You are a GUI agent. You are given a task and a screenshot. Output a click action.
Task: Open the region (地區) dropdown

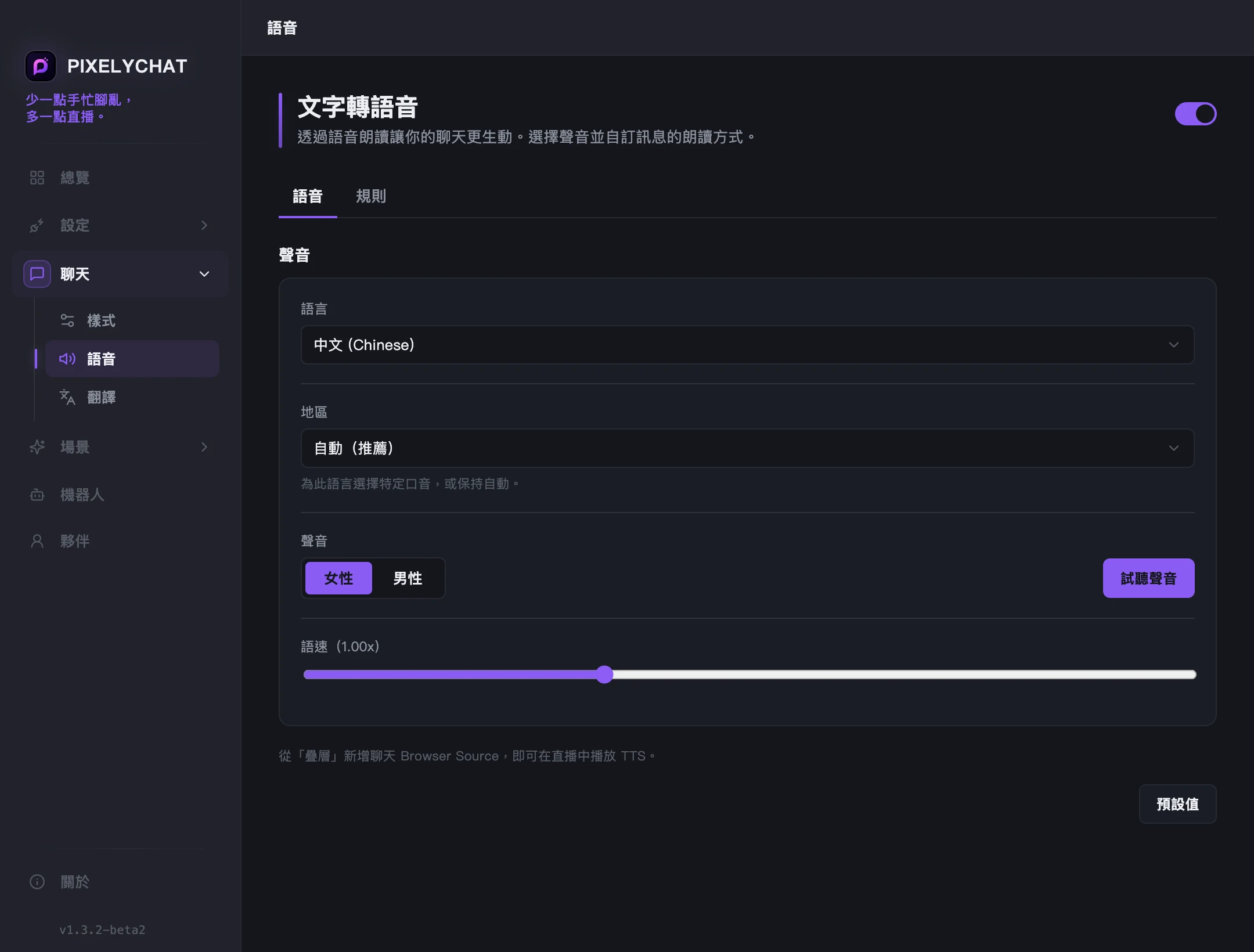747,448
